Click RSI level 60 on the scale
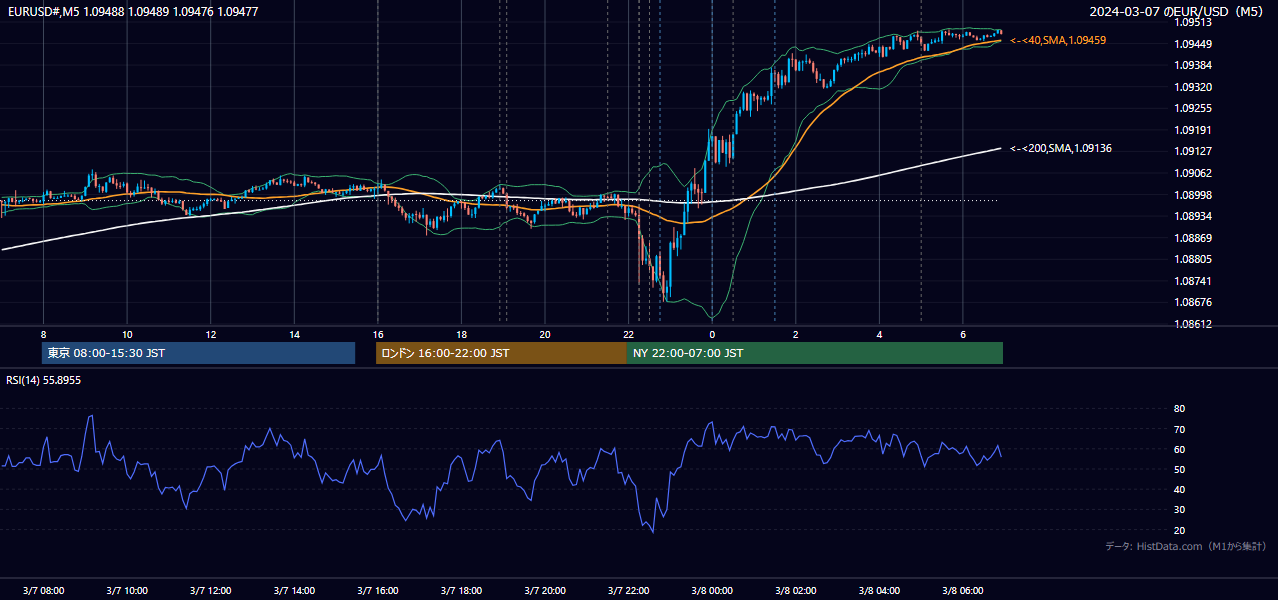This screenshot has height=600, width=1278. pyautogui.click(x=1180, y=449)
